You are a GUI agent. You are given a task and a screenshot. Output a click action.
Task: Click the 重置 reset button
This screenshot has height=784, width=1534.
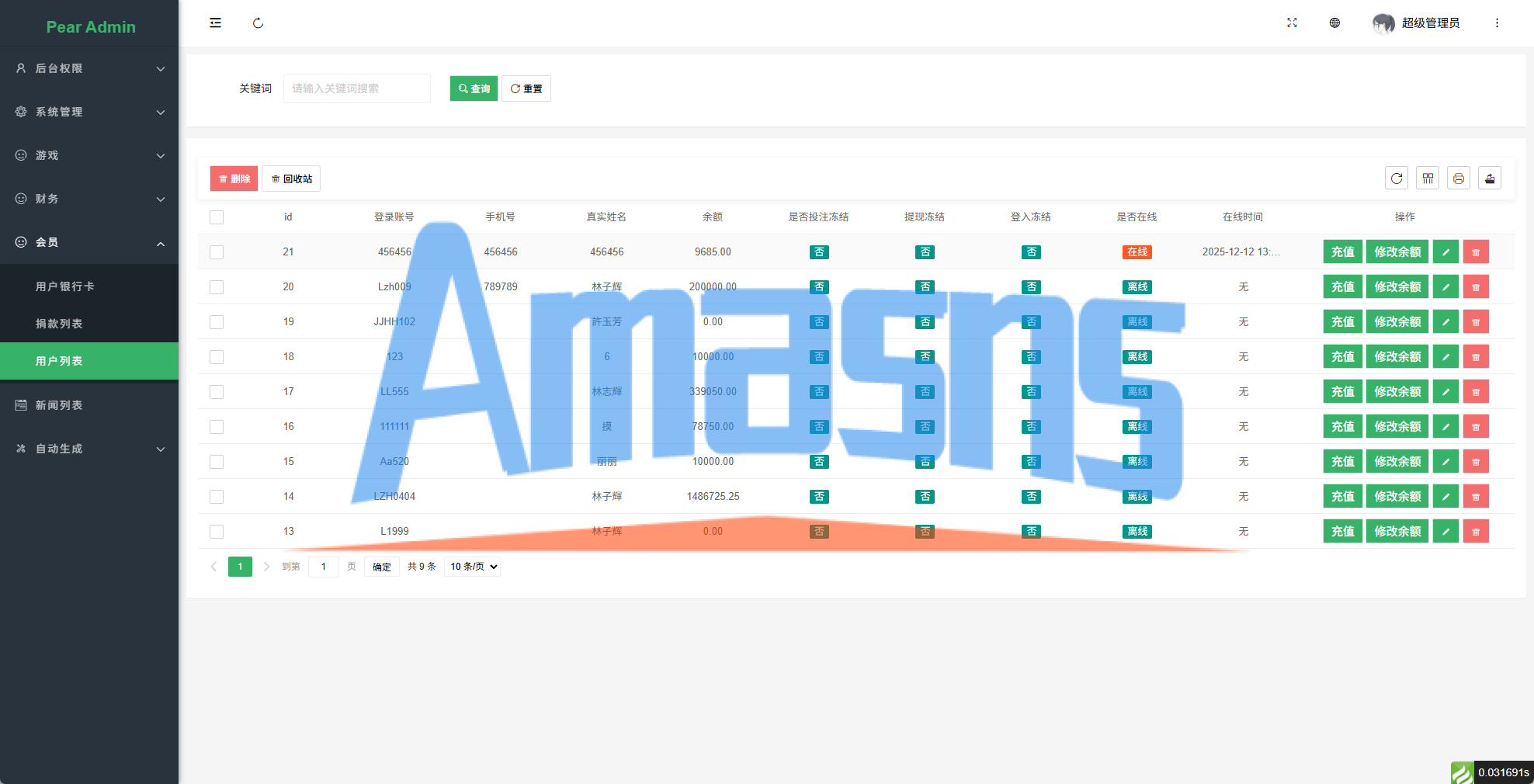click(x=526, y=88)
